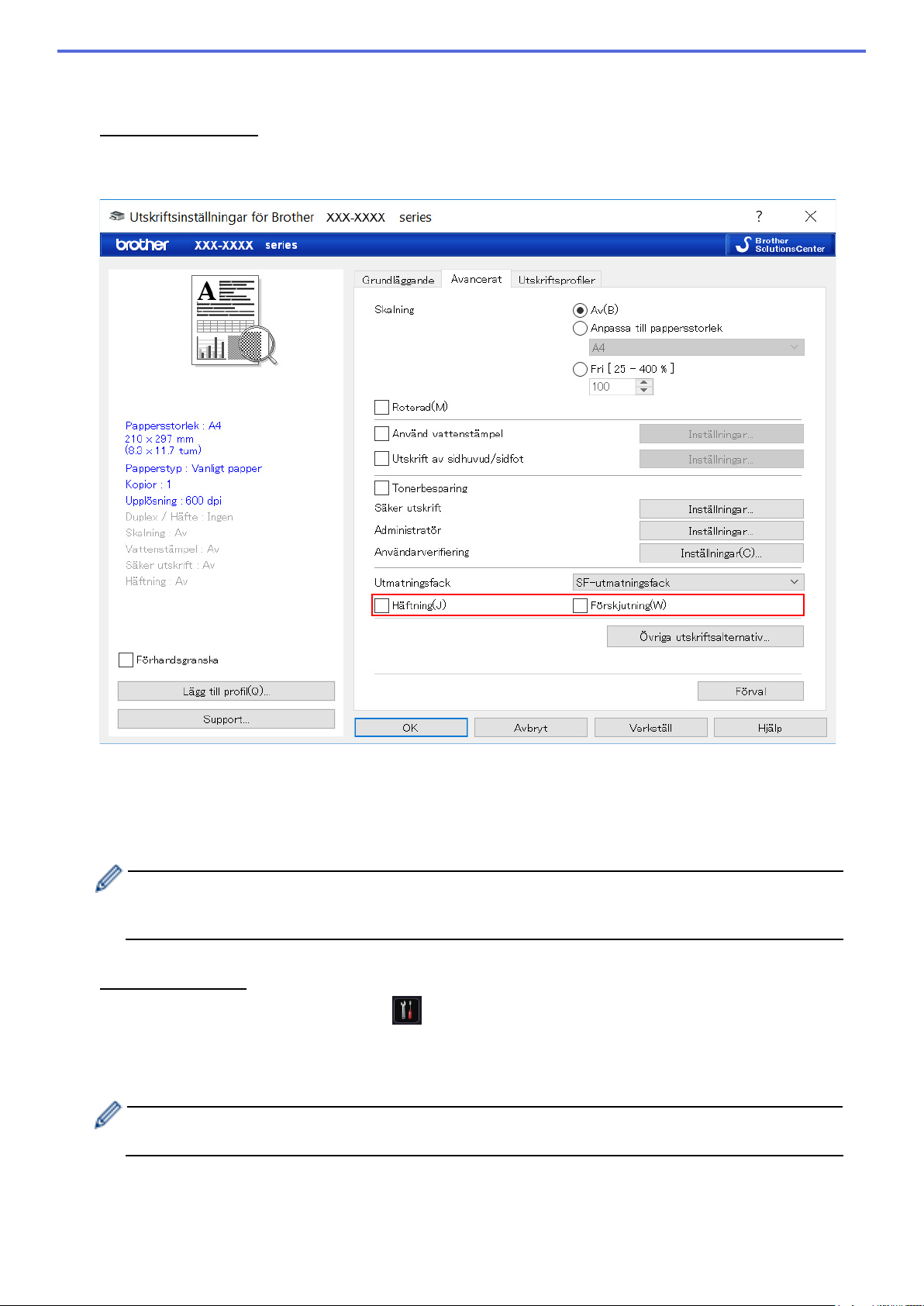Click the brother logo in the blue header
The width and height of the screenshot is (924, 1306).
(x=142, y=245)
